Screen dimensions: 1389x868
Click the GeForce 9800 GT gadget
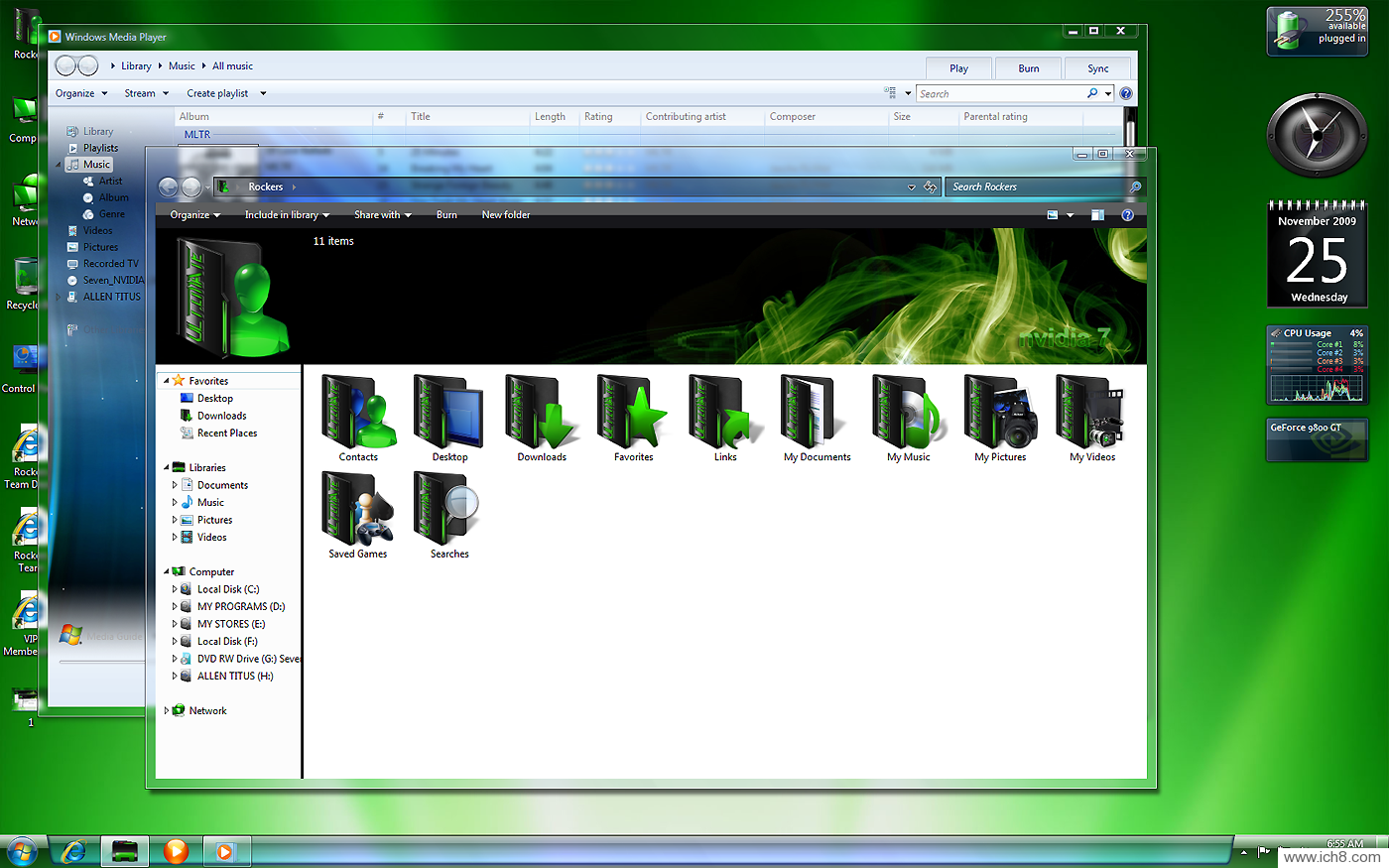click(1317, 439)
